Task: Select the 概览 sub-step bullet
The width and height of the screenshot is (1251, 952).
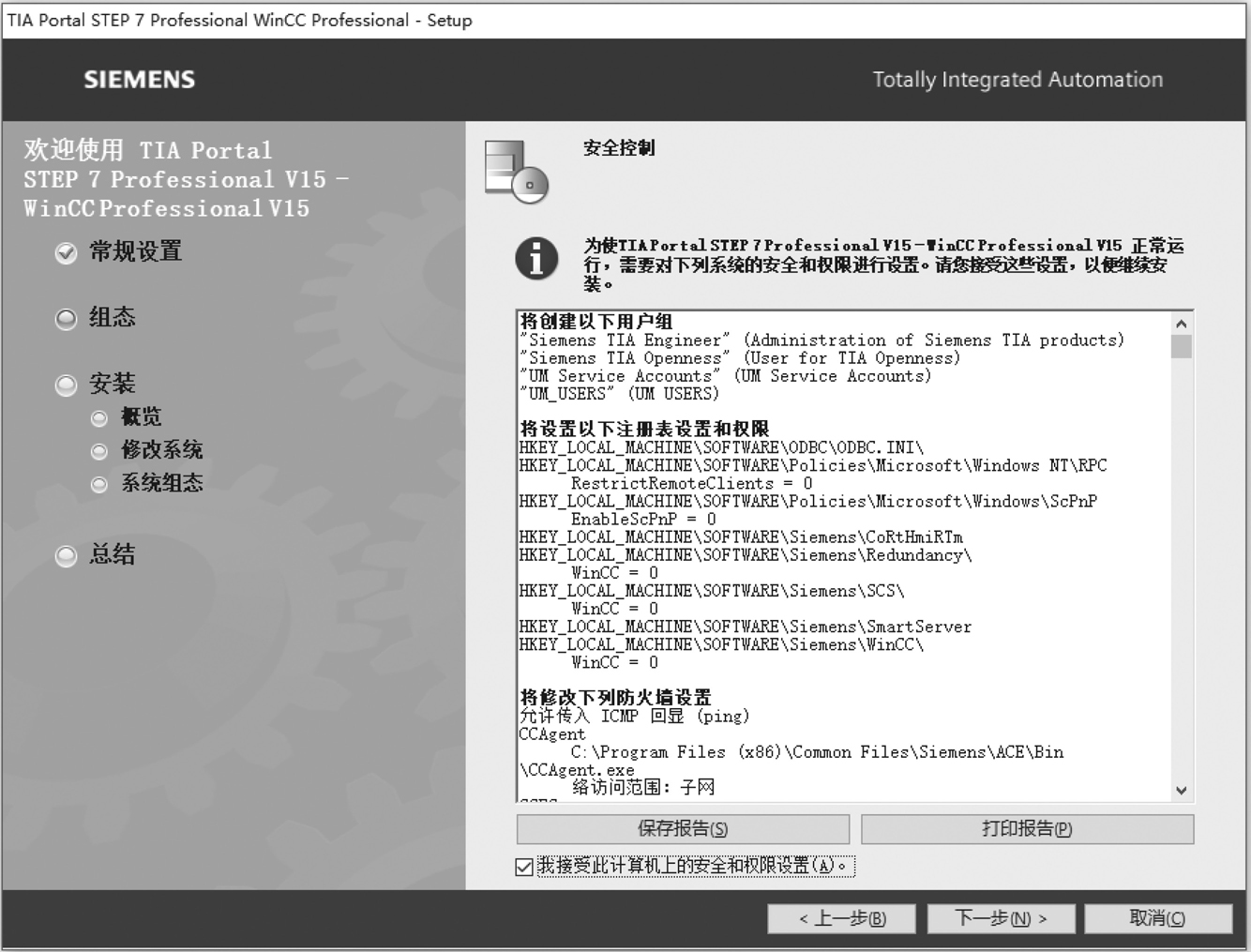Action: click(x=99, y=418)
